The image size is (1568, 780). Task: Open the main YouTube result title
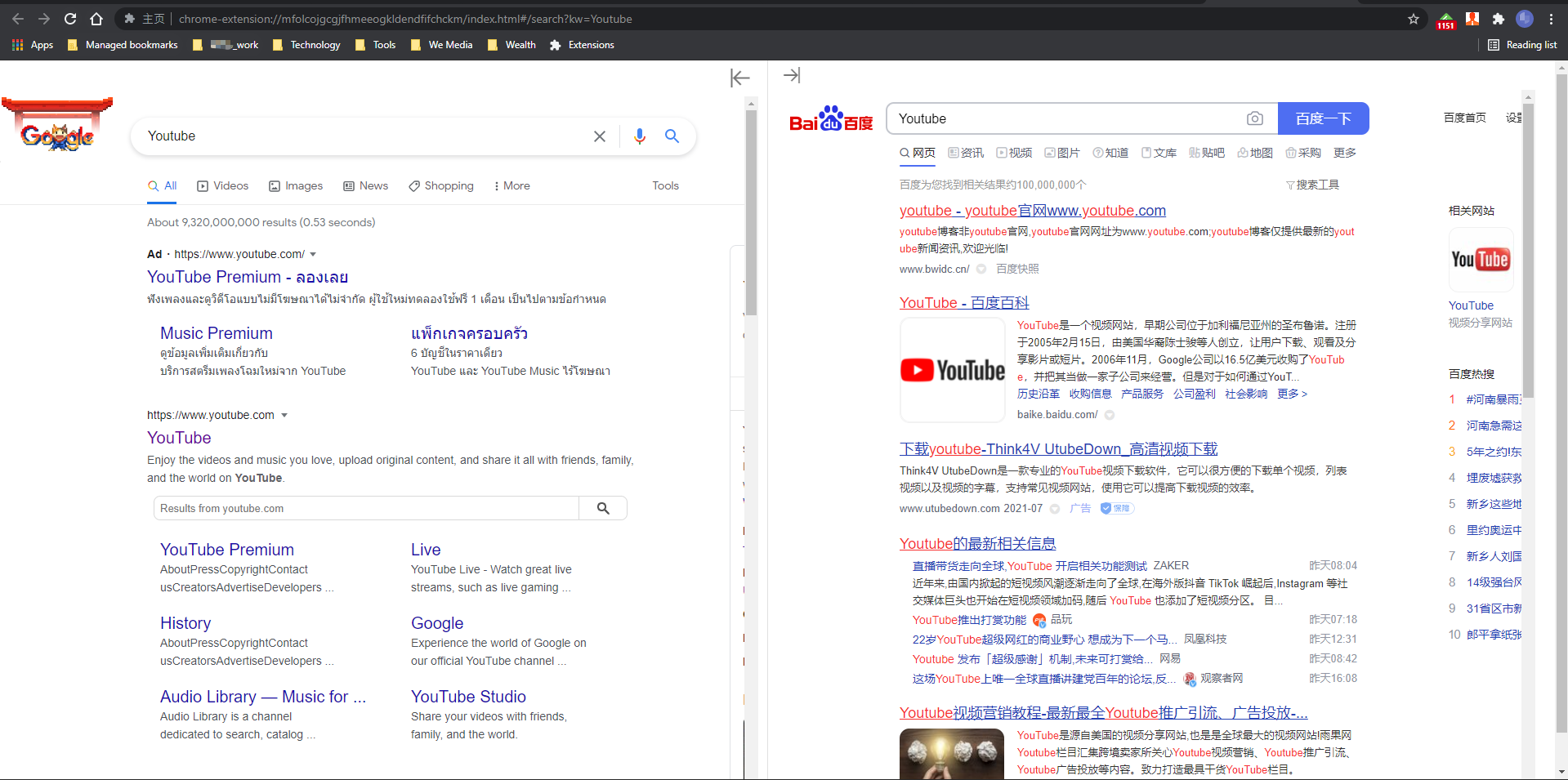click(179, 438)
